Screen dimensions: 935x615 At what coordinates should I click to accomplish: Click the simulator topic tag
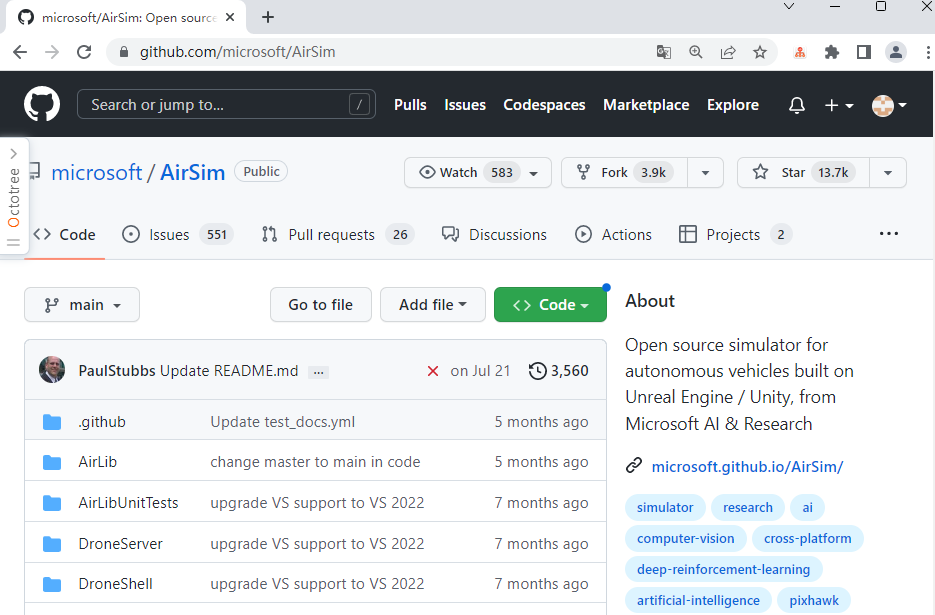click(665, 508)
